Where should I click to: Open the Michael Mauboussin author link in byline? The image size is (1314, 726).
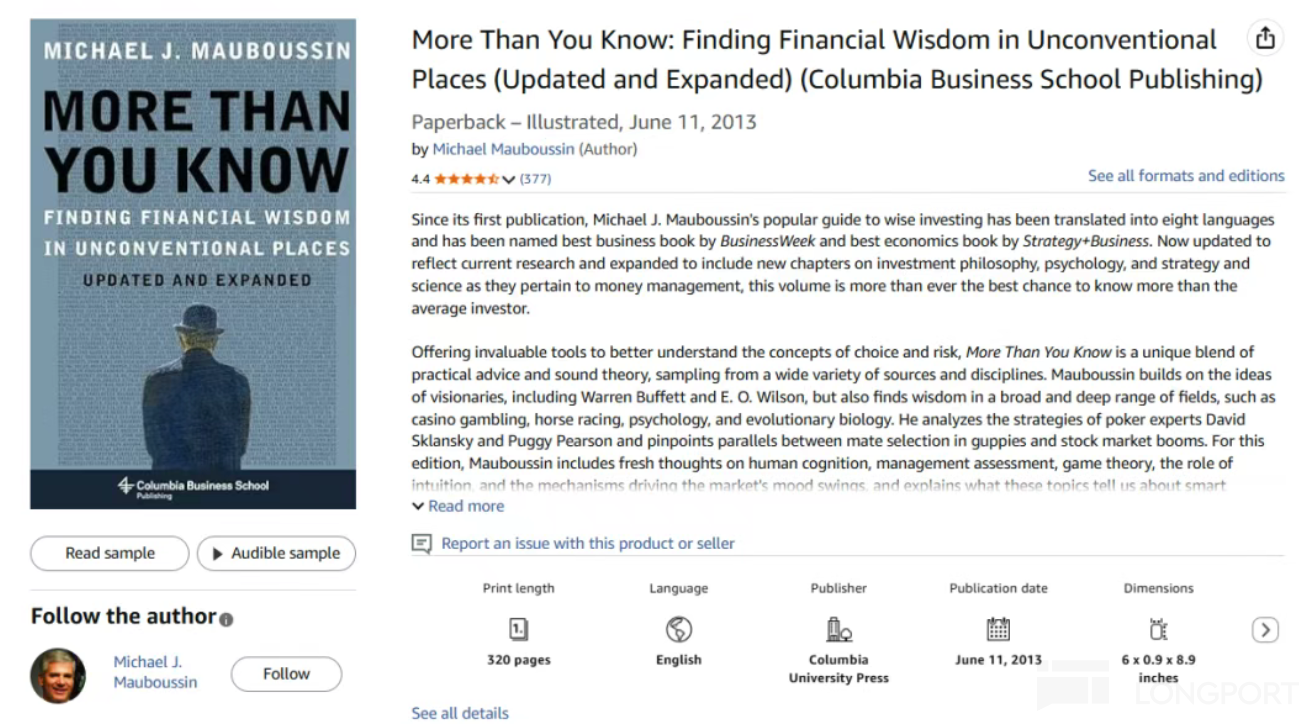503,149
